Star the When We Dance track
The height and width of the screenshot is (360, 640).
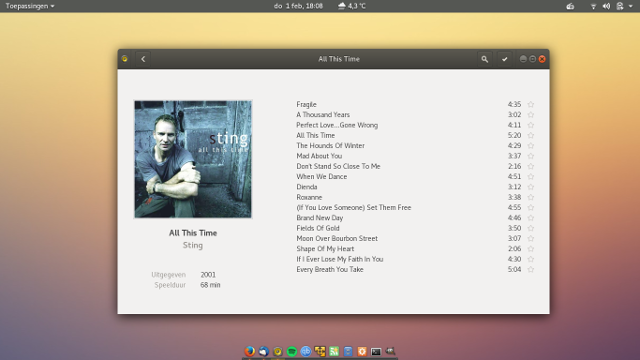click(x=531, y=177)
